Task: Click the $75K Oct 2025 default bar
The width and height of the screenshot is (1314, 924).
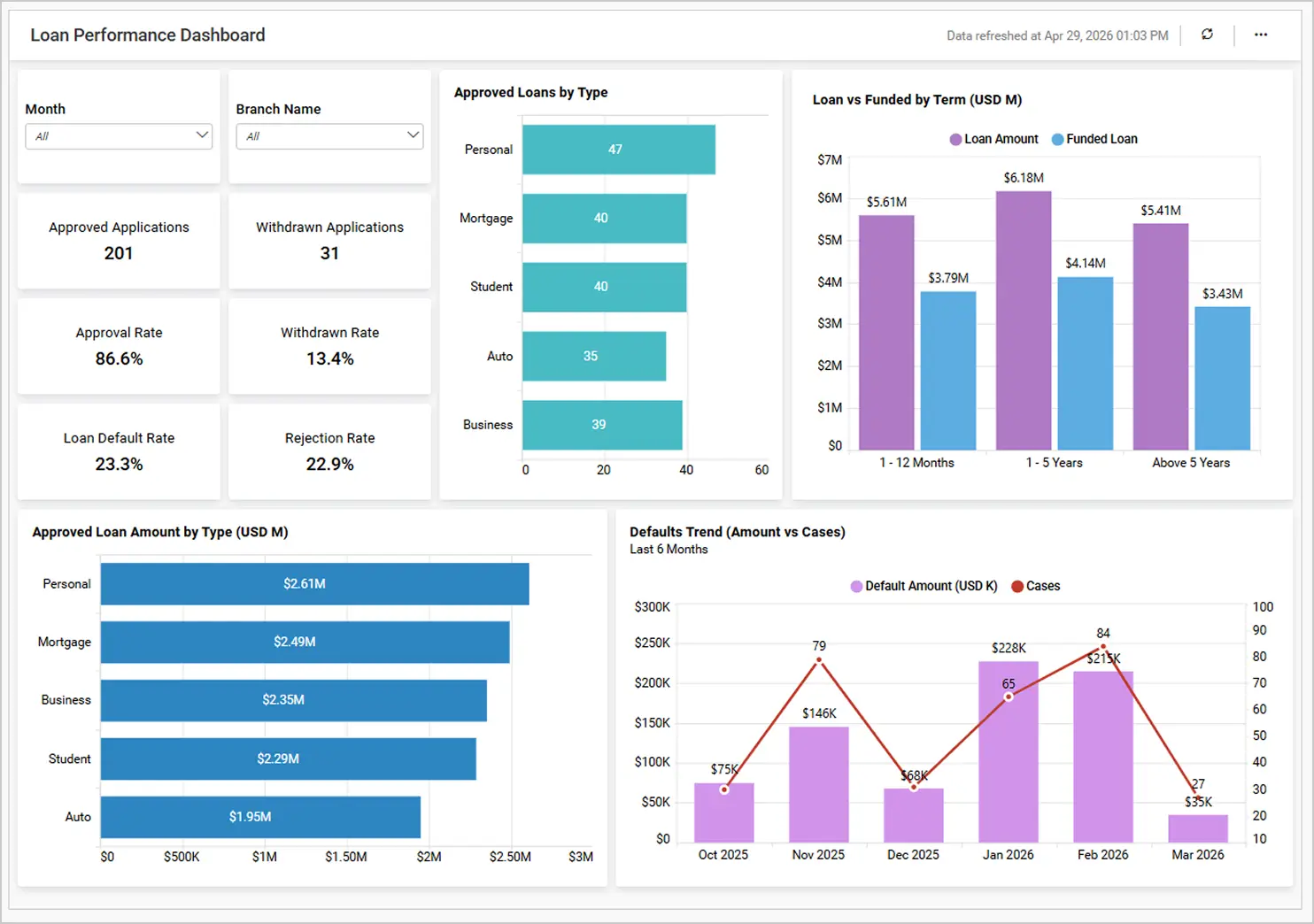Action: click(724, 812)
